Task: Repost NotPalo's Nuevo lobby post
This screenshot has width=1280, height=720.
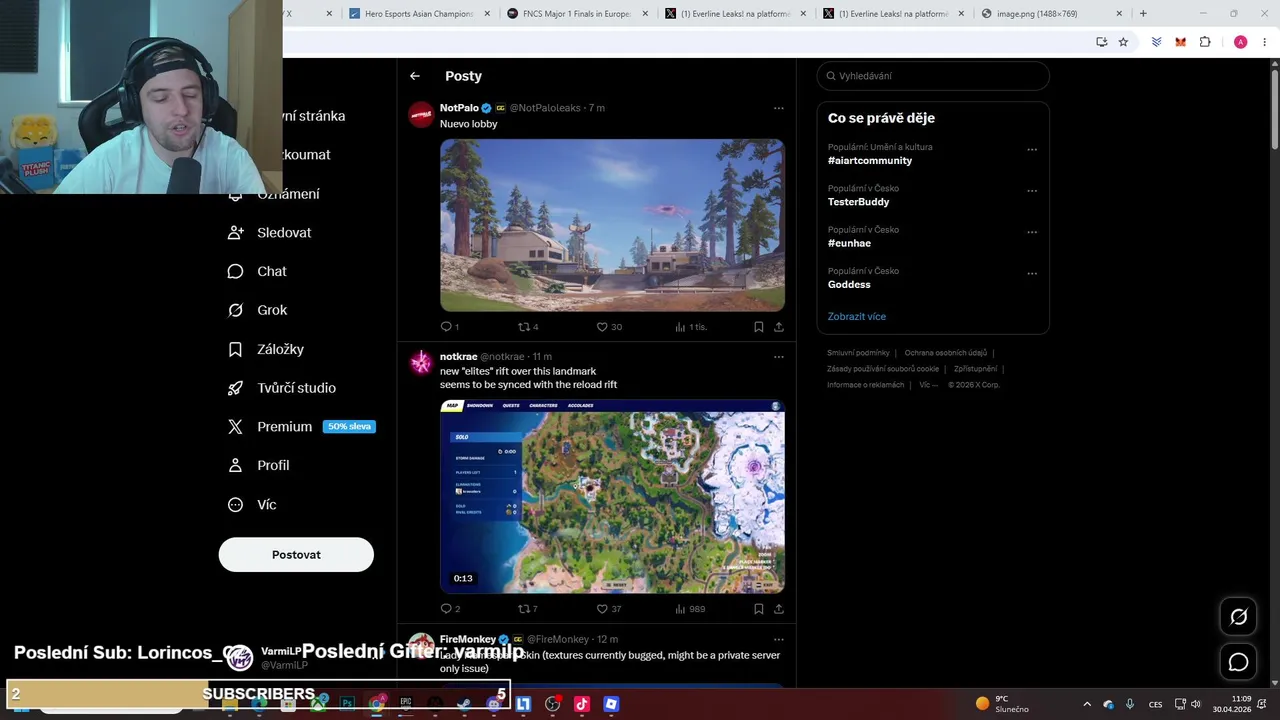Action: tap(528, 327)
